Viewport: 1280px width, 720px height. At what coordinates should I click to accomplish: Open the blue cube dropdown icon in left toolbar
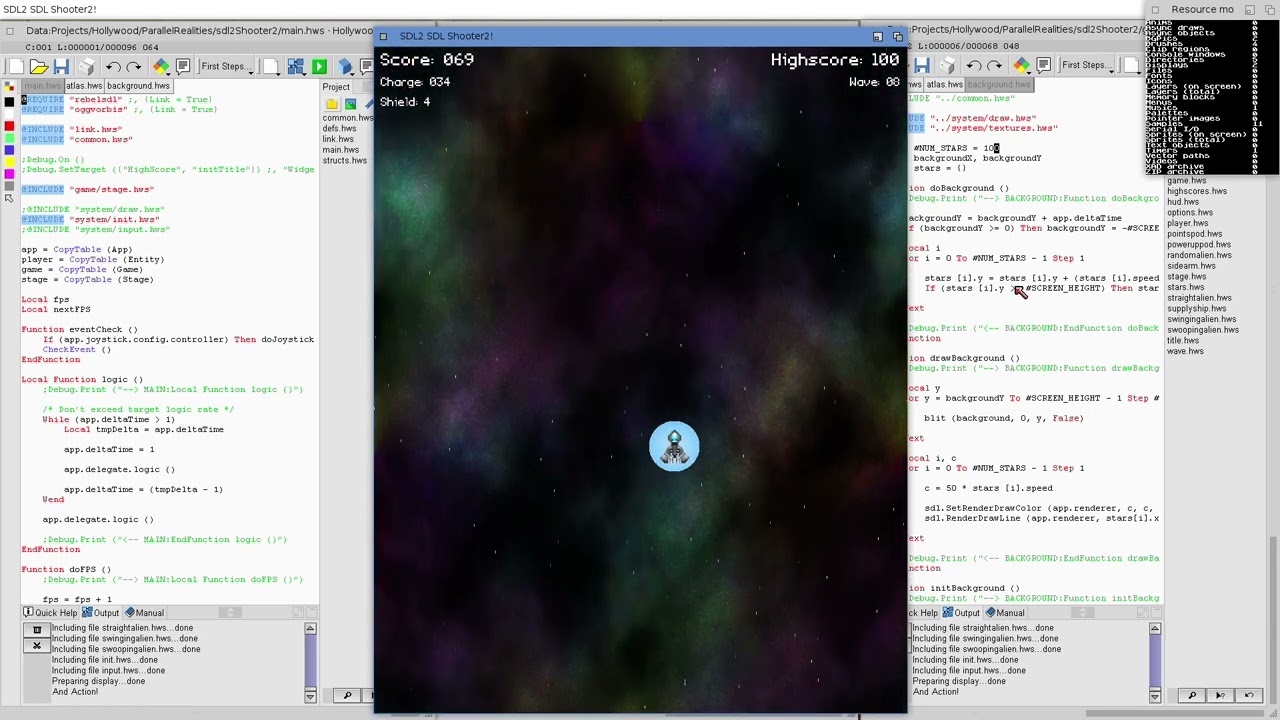[345, 66]
